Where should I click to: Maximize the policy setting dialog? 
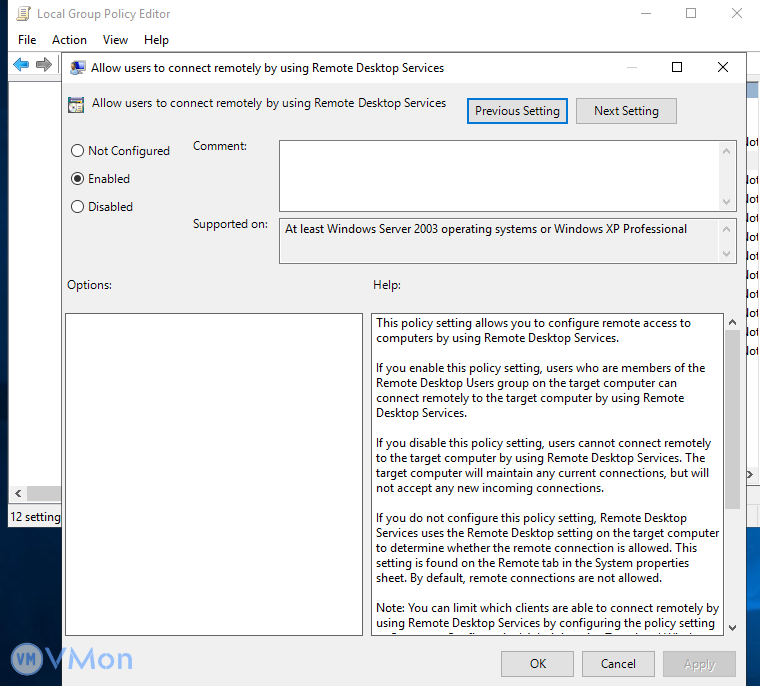pyautogui.click(x=677, y=68)
